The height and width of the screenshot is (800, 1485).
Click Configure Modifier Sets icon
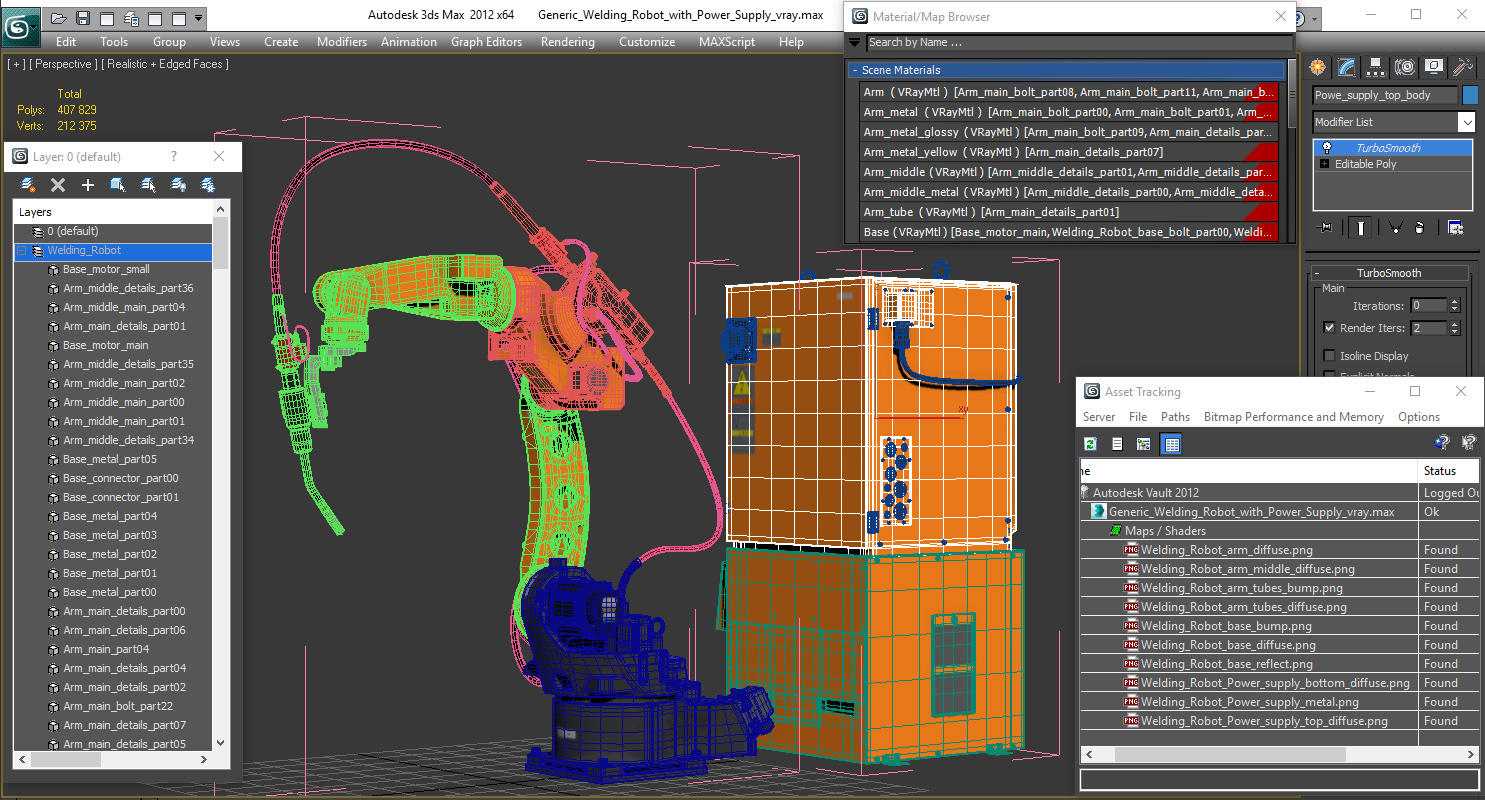click(x=1455, y=228)
